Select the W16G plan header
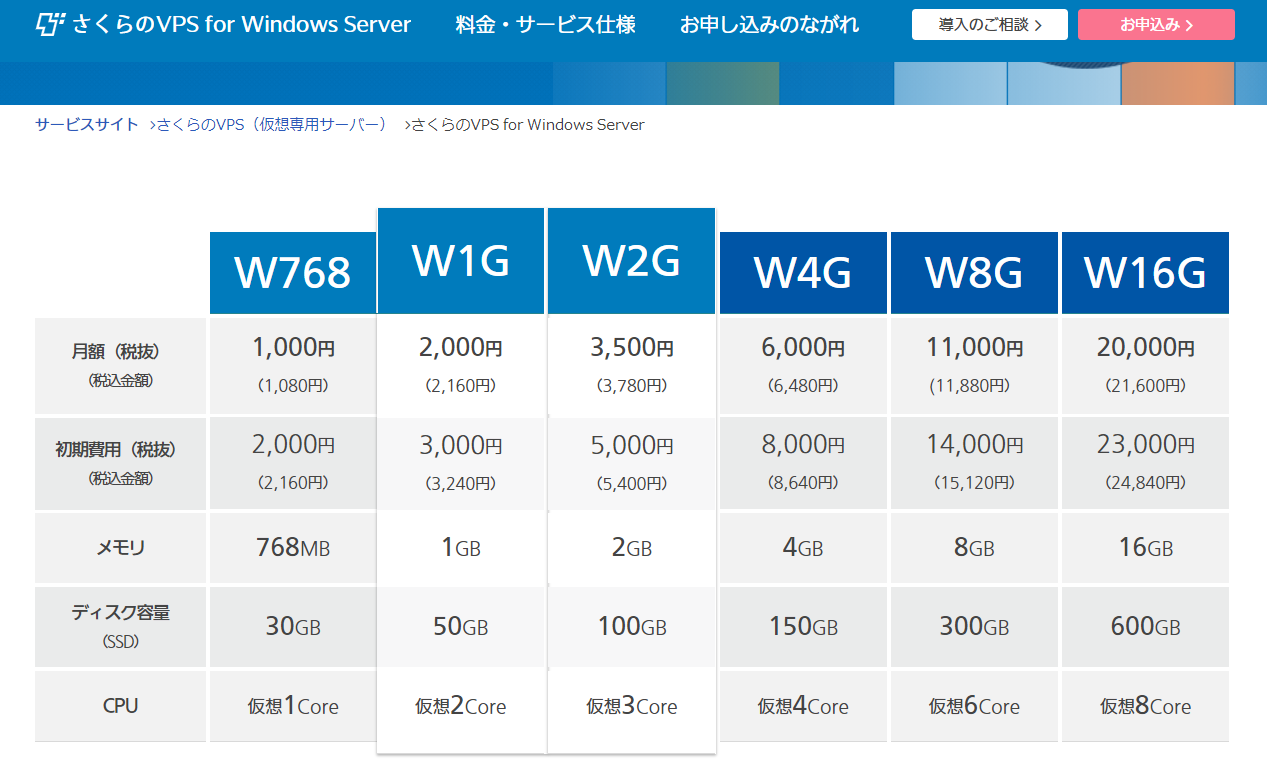Image resolution: width=1267 pixels, height=780 pixels. (x=1146, y=273)
